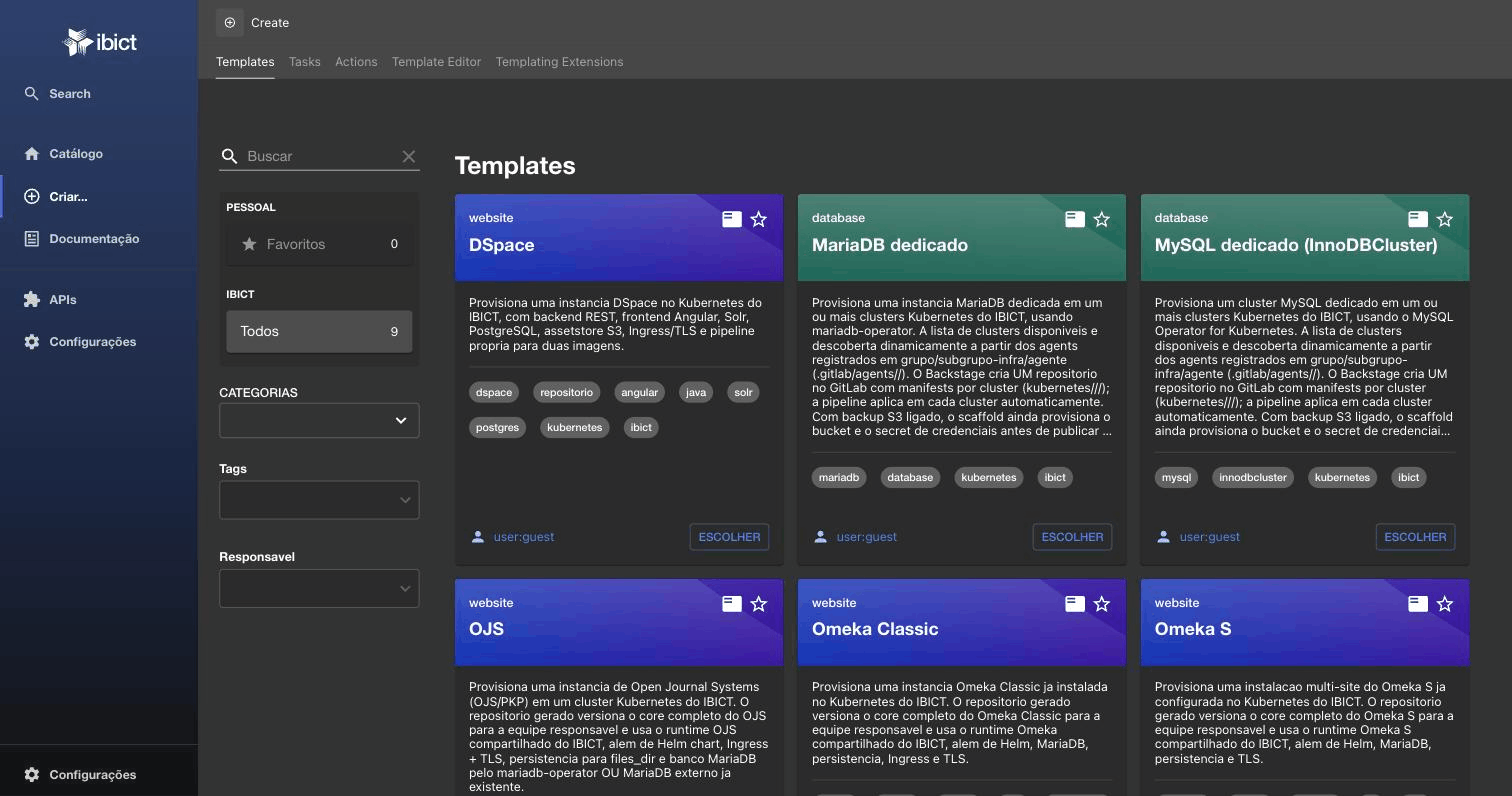The height and width of the screenshot is (796, 1512).
Task: Click the bottom Configurações gear icon
Action: click(x=32, y=774)
